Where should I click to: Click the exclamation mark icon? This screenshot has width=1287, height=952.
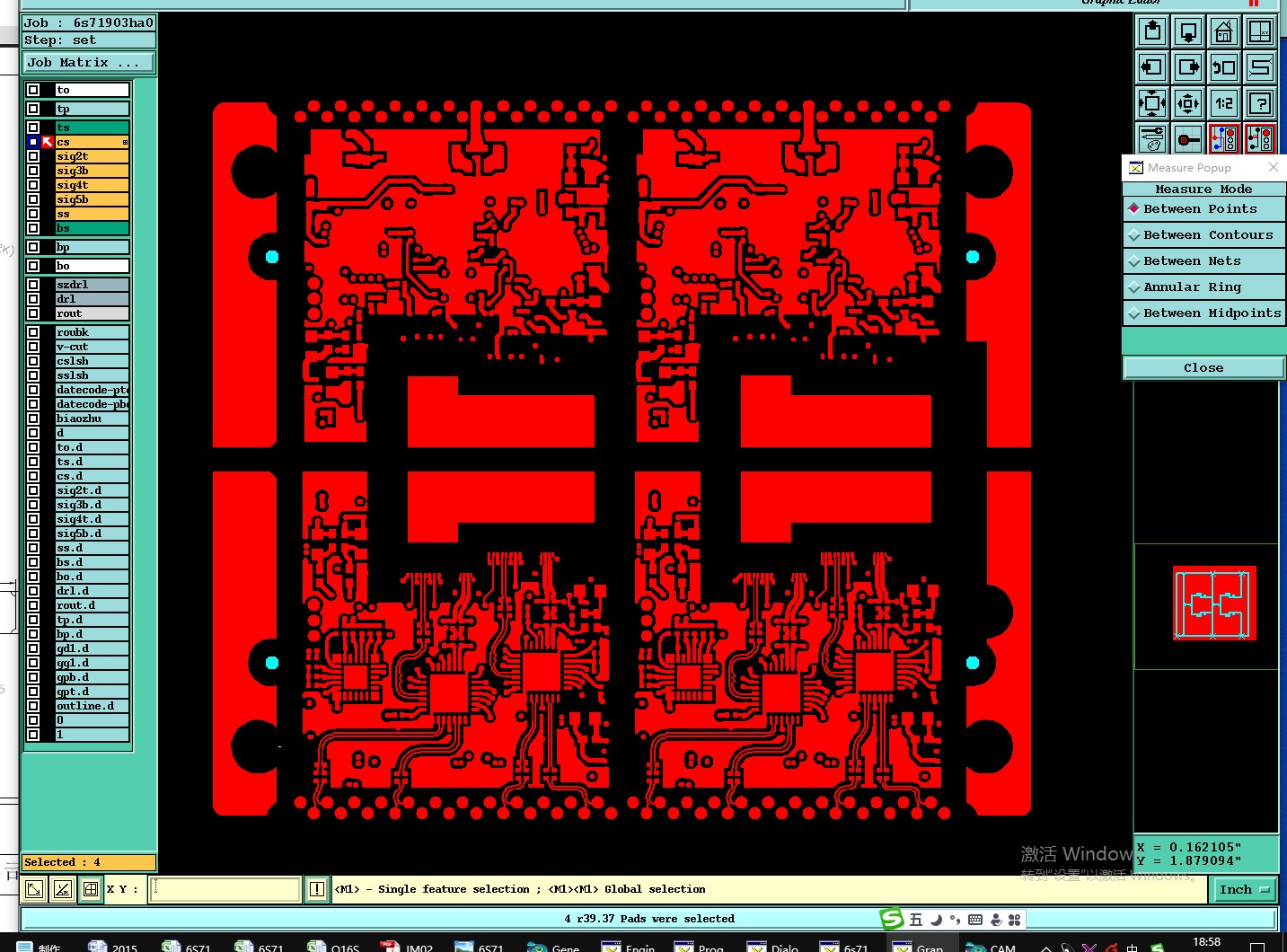(317, 889)
